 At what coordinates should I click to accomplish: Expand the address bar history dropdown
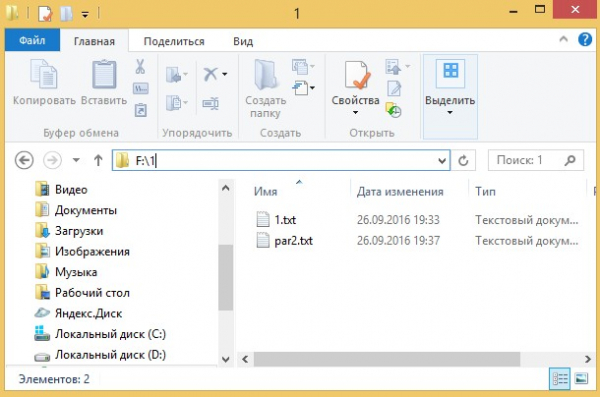[x=442, y=160]
